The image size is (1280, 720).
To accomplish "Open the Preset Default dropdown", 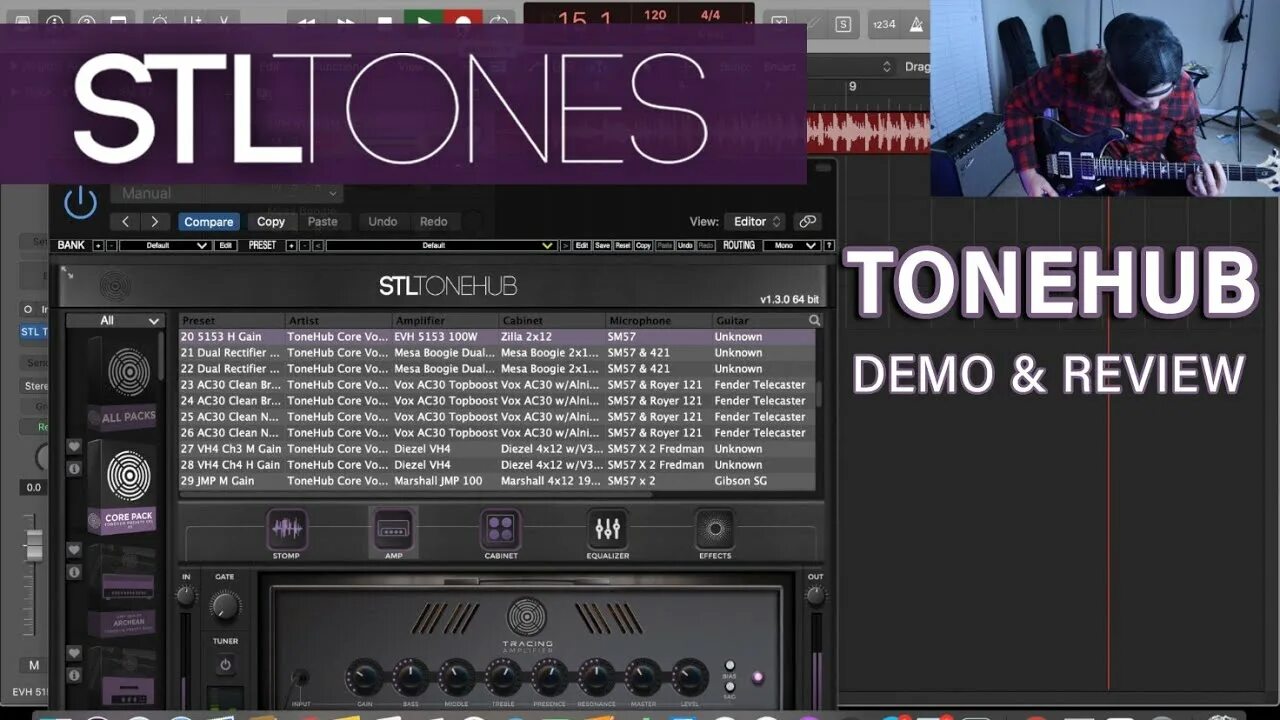I will (x=441, y=245).
